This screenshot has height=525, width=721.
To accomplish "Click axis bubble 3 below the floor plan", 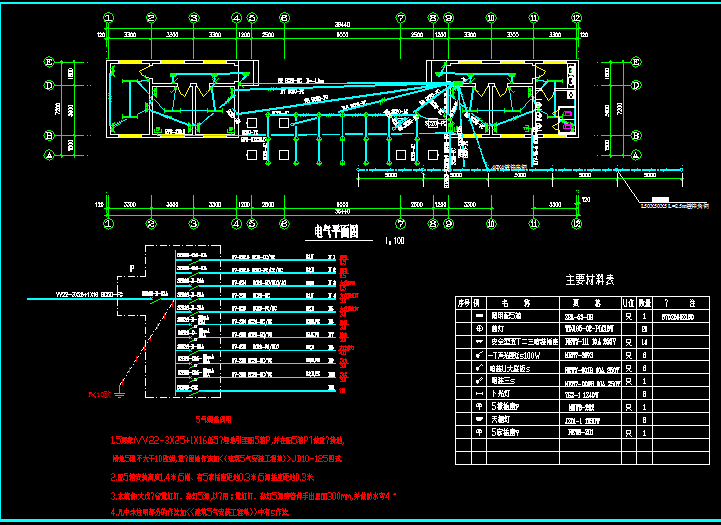I will (x=194, y=224).
